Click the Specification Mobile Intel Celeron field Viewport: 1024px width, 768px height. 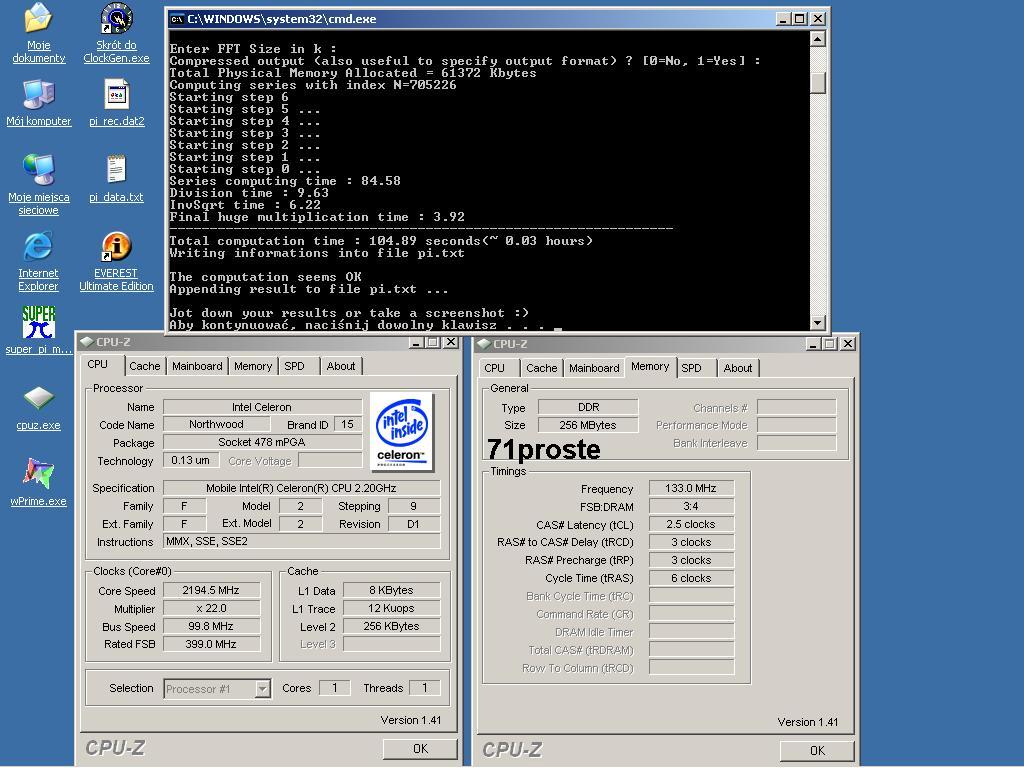point(301,488)
